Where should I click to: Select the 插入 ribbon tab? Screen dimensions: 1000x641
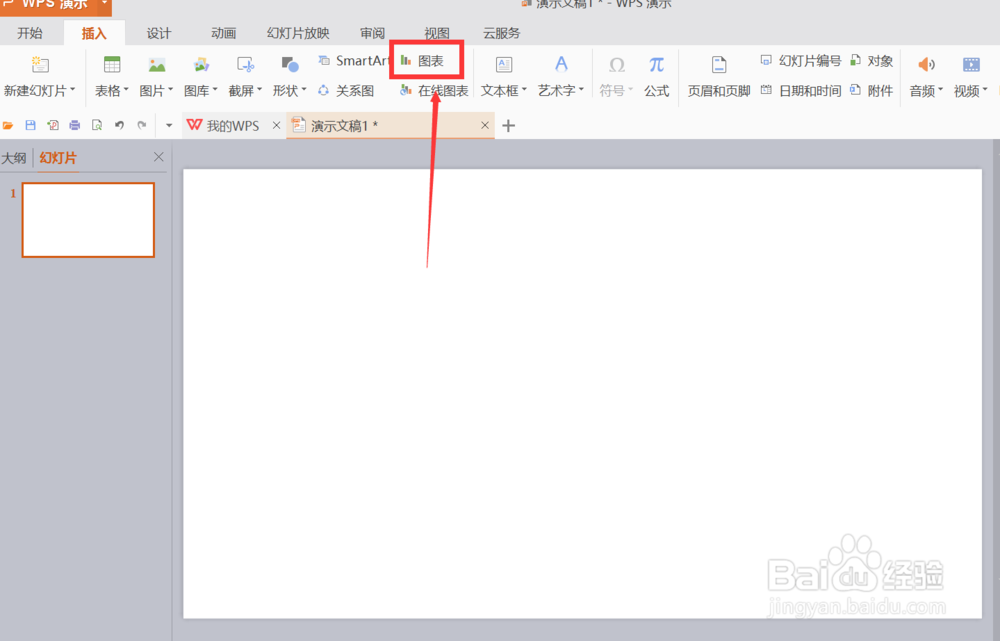tap(94, 33)
